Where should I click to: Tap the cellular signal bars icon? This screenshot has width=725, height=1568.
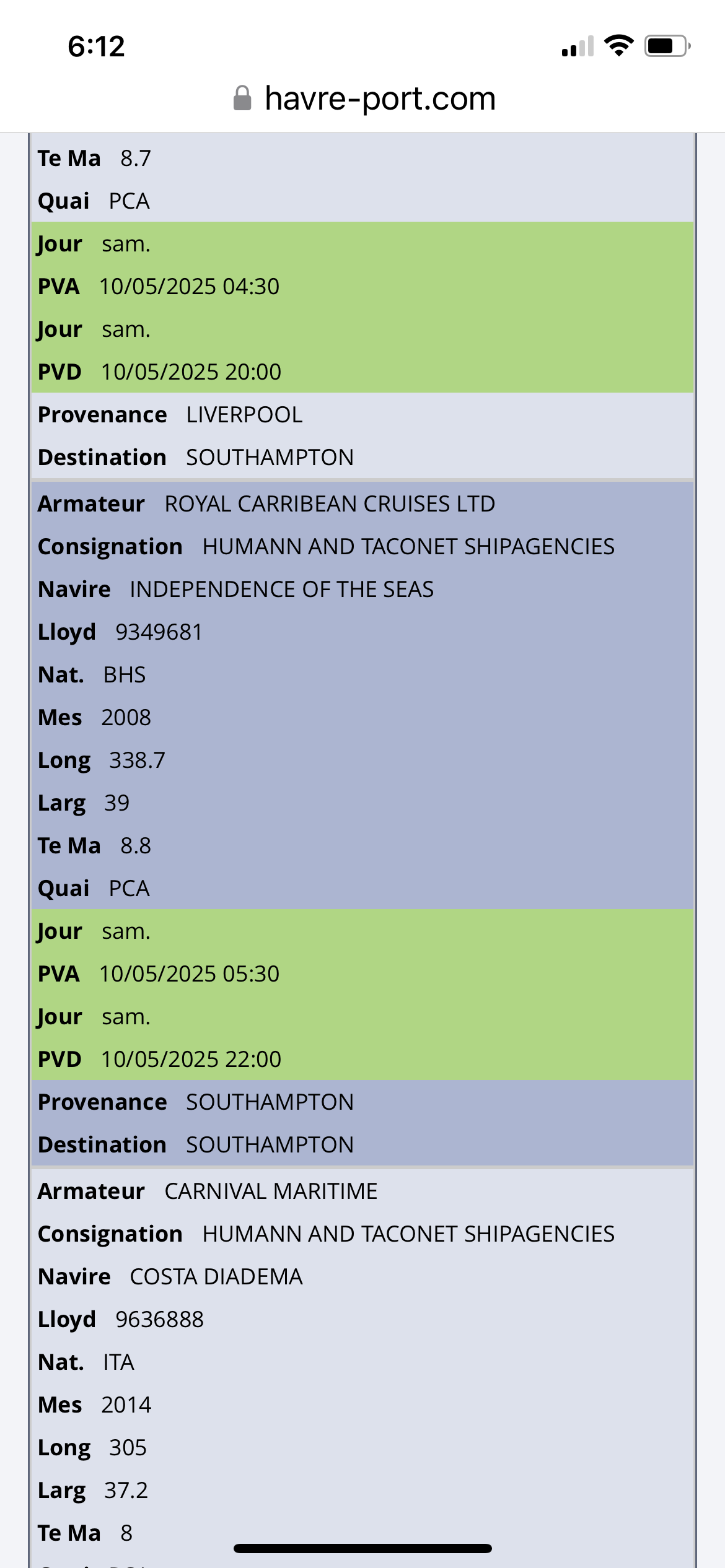pos(578,46)
